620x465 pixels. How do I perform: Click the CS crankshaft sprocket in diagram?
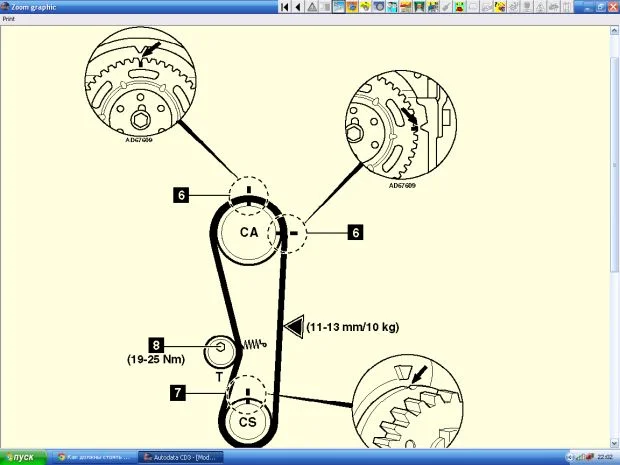pyautogui.click(x=246, y=422)
